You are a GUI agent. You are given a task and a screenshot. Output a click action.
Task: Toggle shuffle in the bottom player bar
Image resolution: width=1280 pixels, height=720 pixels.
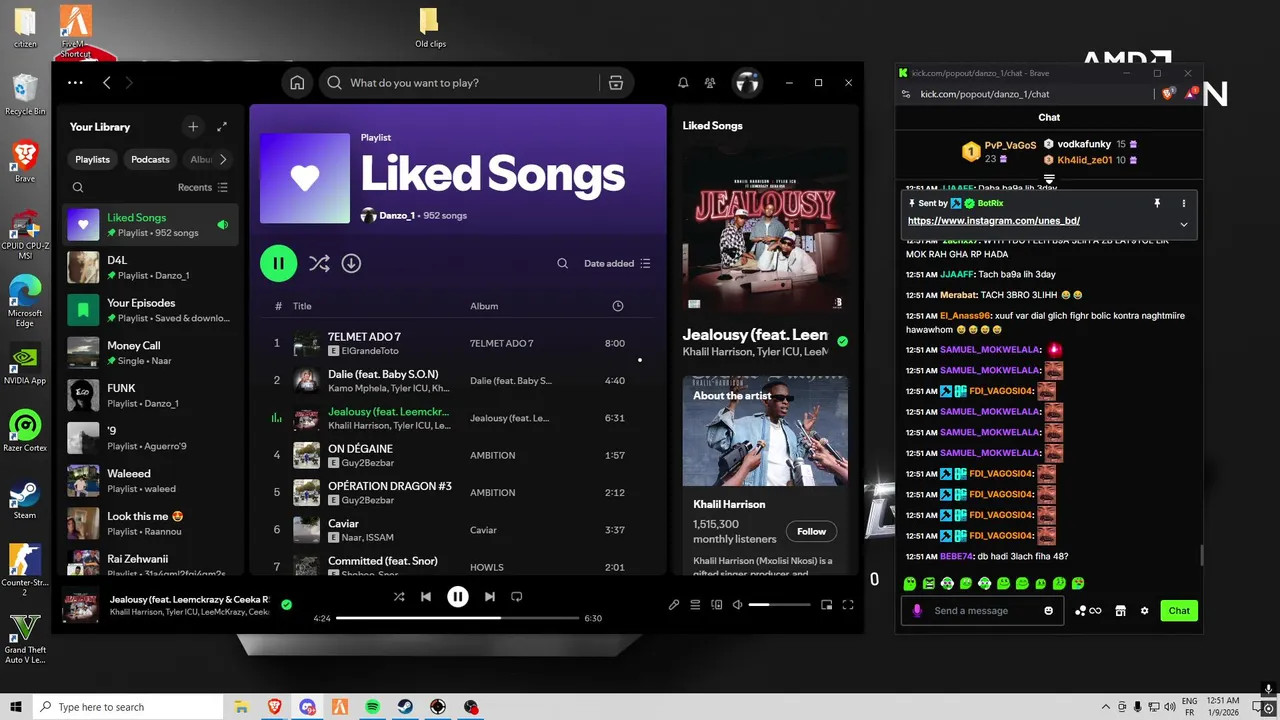click(399, 597)
